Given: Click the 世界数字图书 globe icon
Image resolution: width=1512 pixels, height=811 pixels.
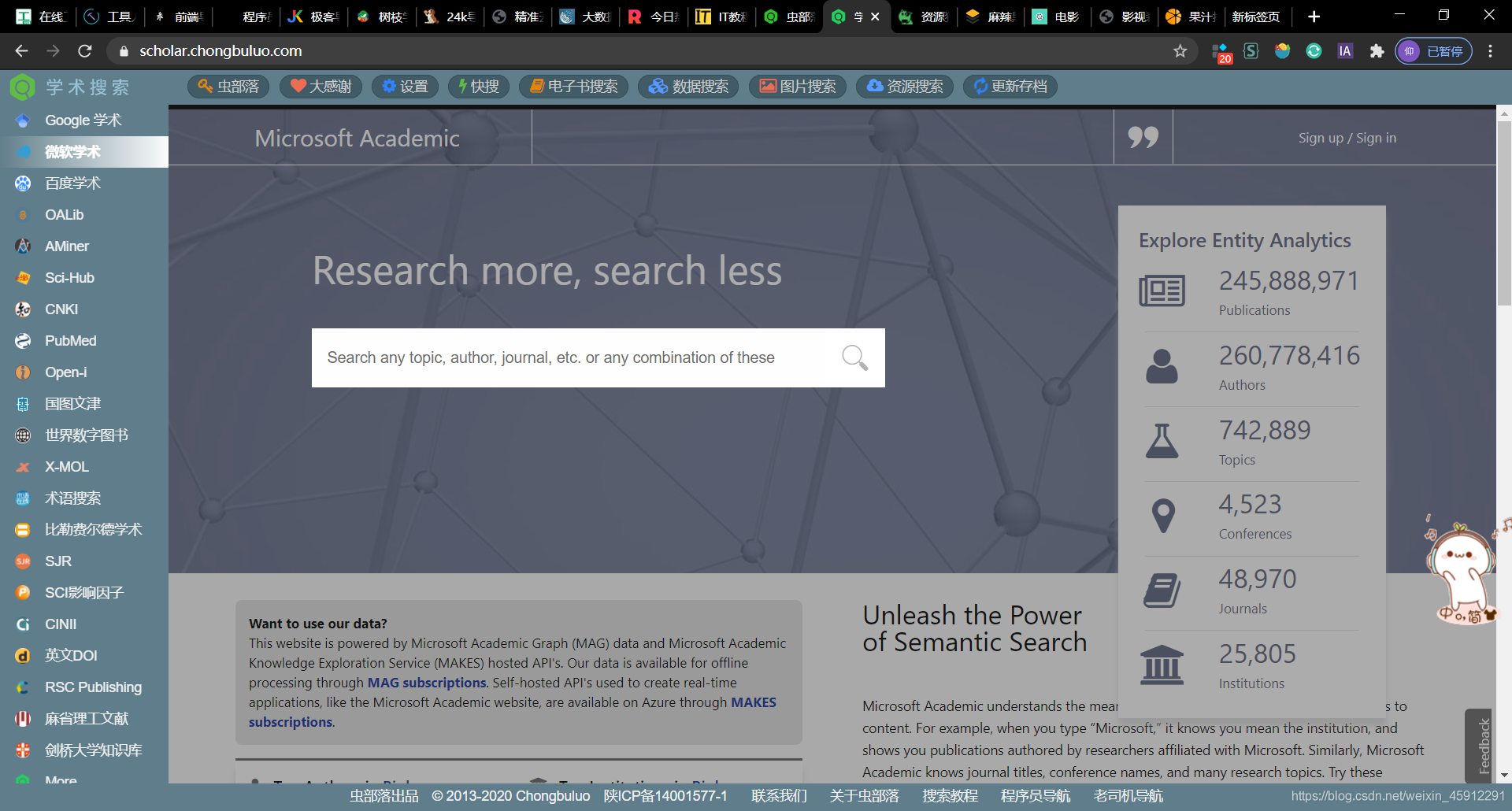Looking at the screenshot, I should tap(23, 435).
